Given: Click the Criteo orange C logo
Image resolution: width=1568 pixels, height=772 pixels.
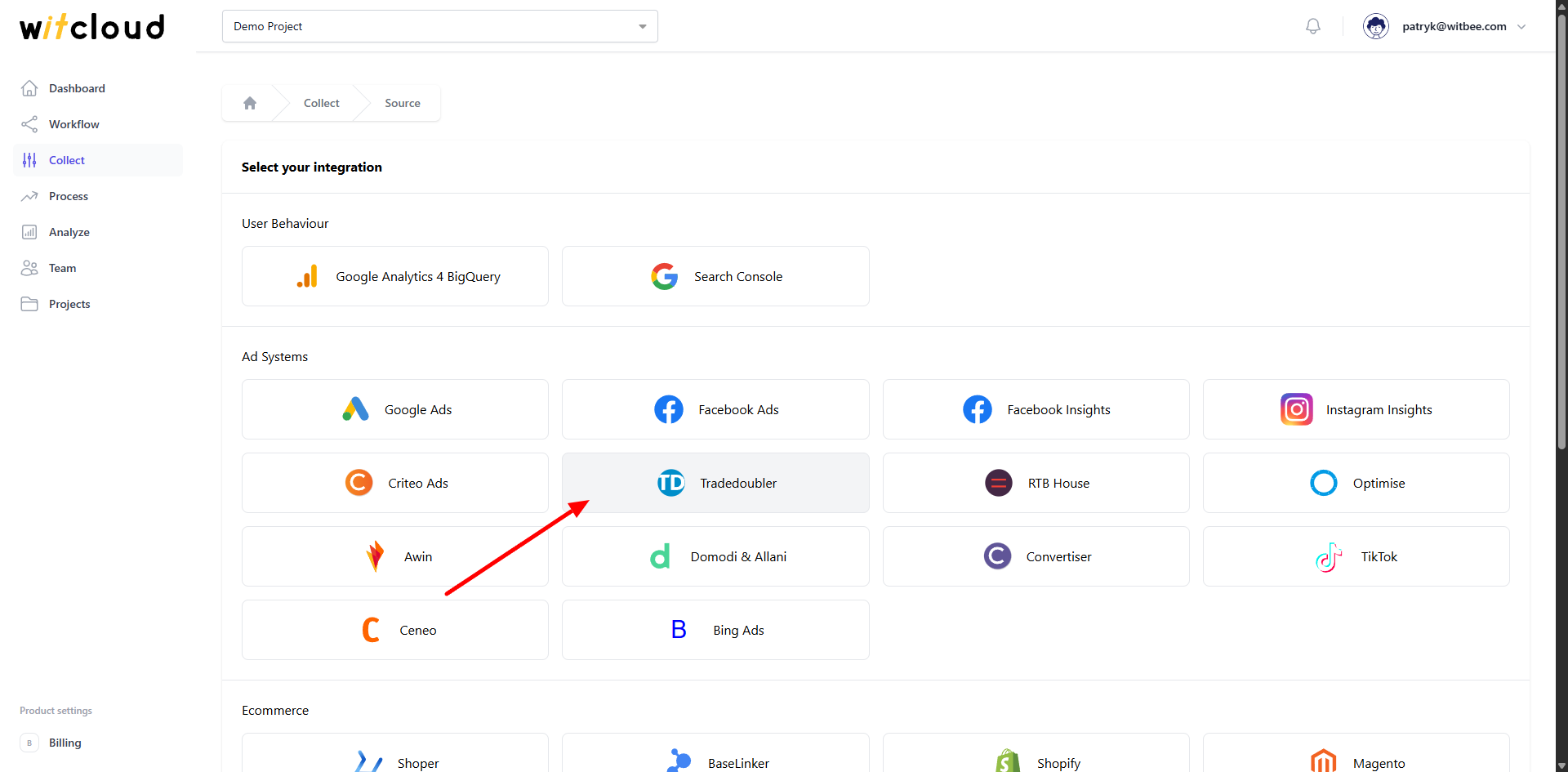Looking at the screenshot, I should coord(359,483).
